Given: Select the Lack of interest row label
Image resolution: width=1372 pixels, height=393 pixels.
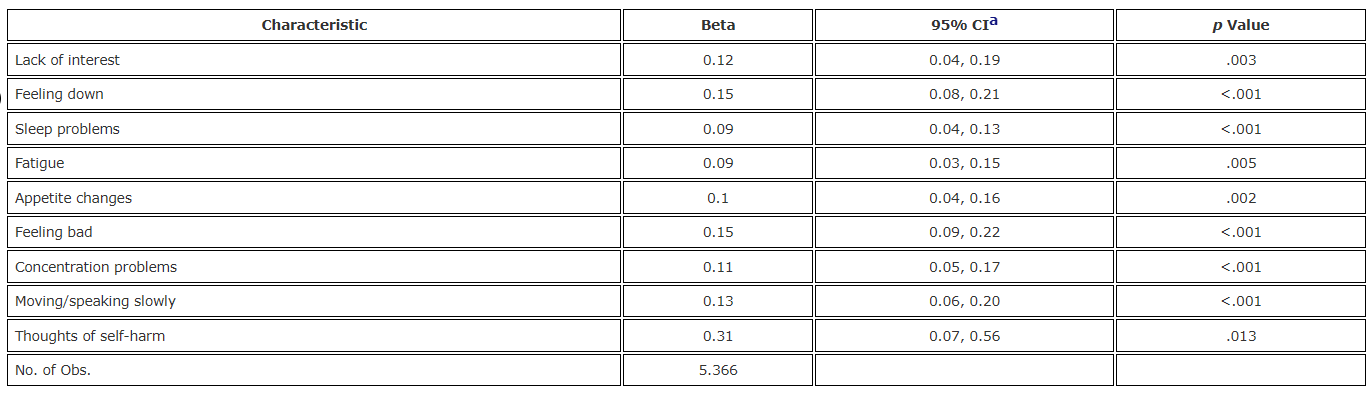Looking at the screenshot, I should coord(67,60).
